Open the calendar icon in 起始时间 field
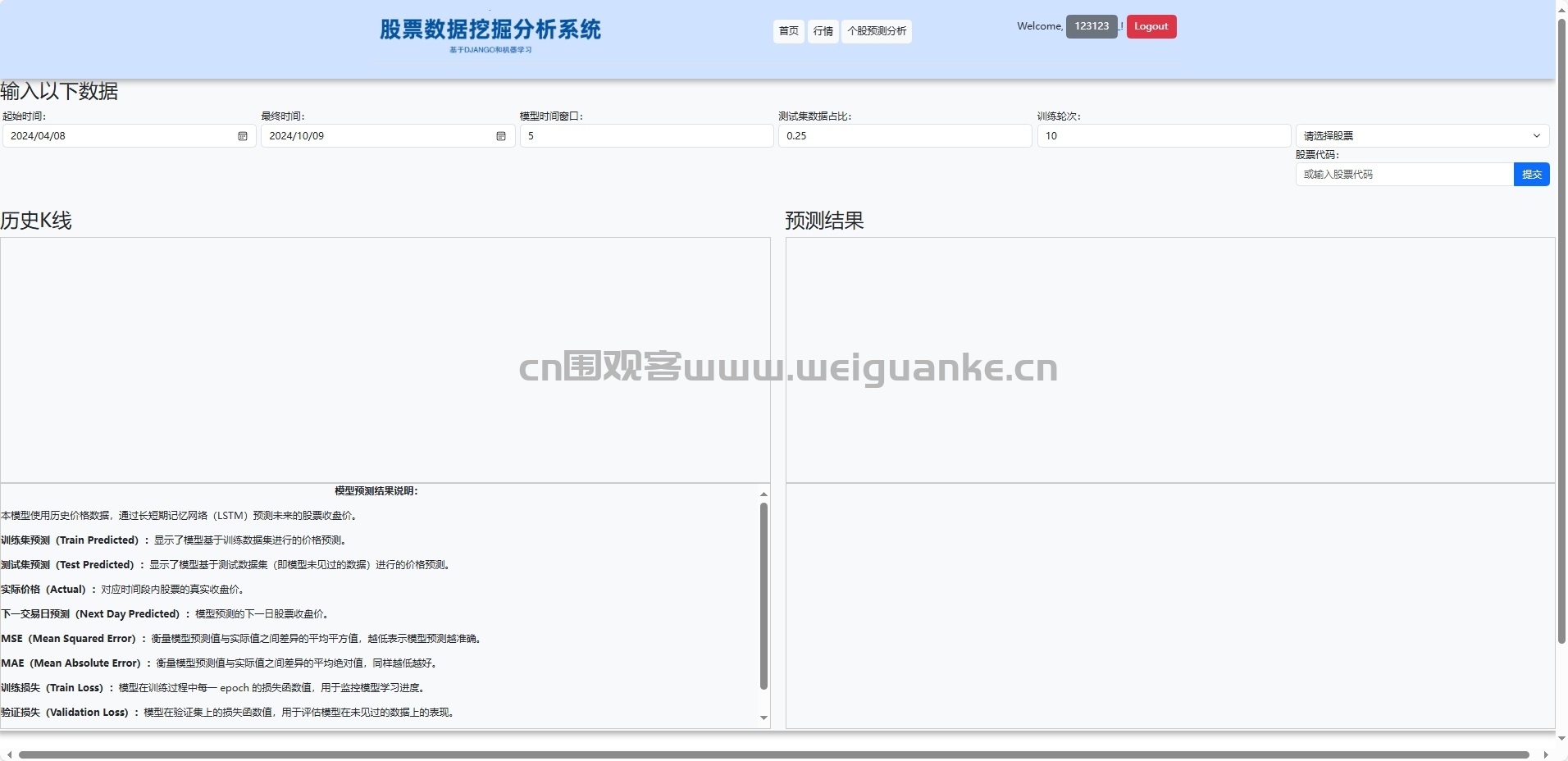Screen dimensions: 1568x761 pos(243,136)
